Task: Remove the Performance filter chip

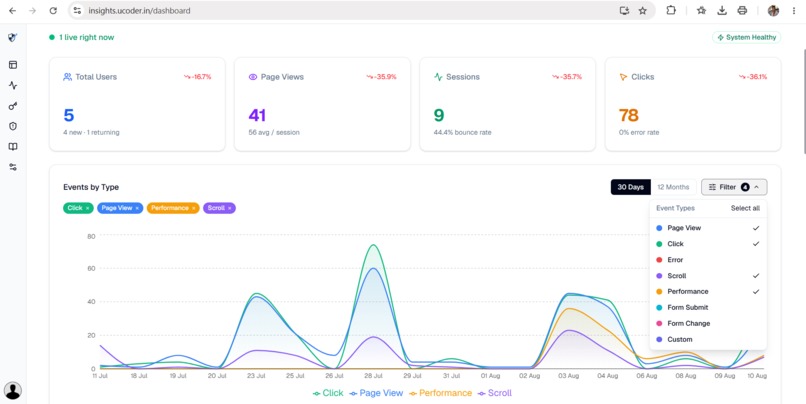Action: click(x=193, y=208)
